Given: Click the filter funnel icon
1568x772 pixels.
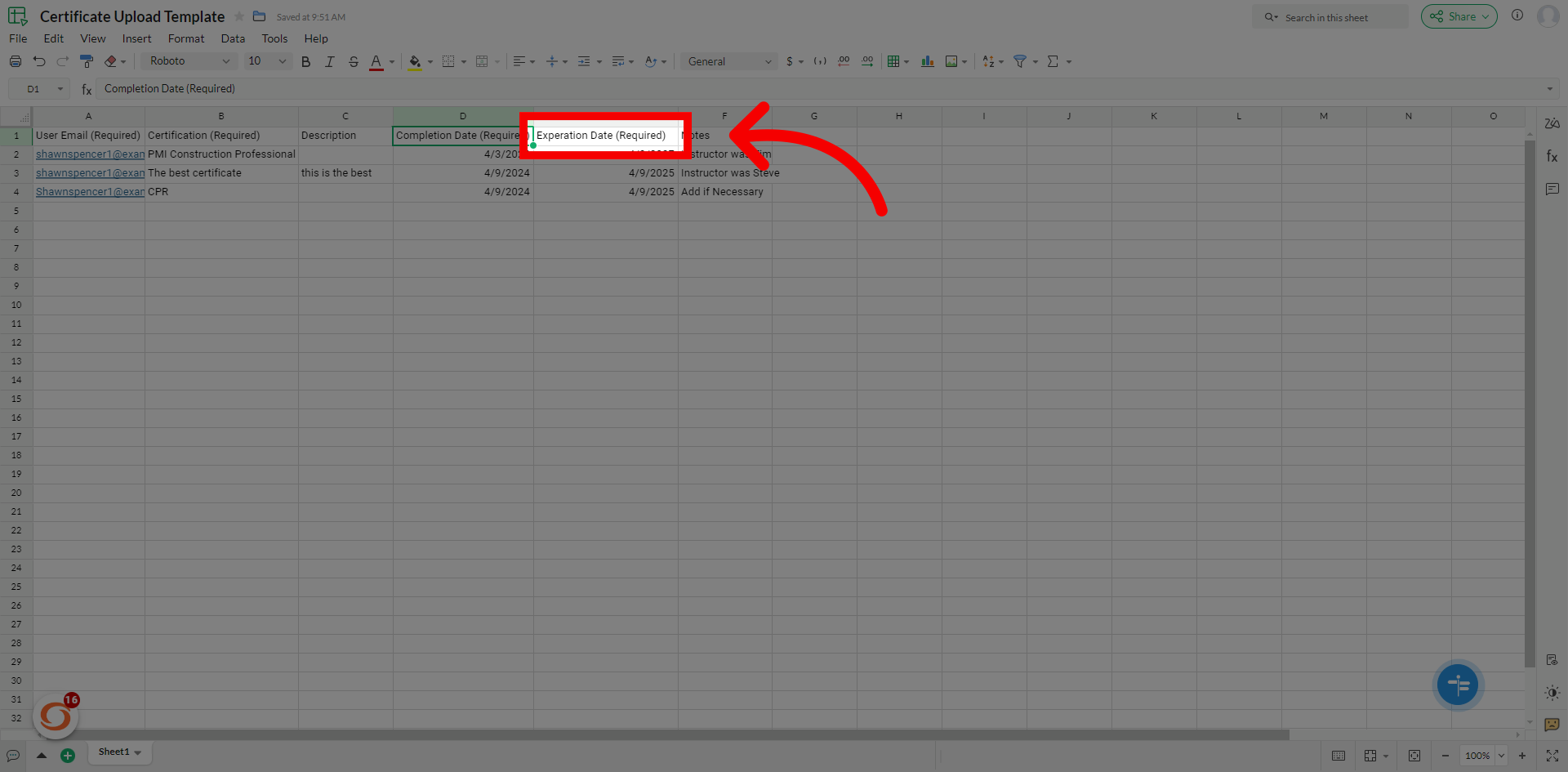Looking at the screenshot, I should tap(1020, 61).
